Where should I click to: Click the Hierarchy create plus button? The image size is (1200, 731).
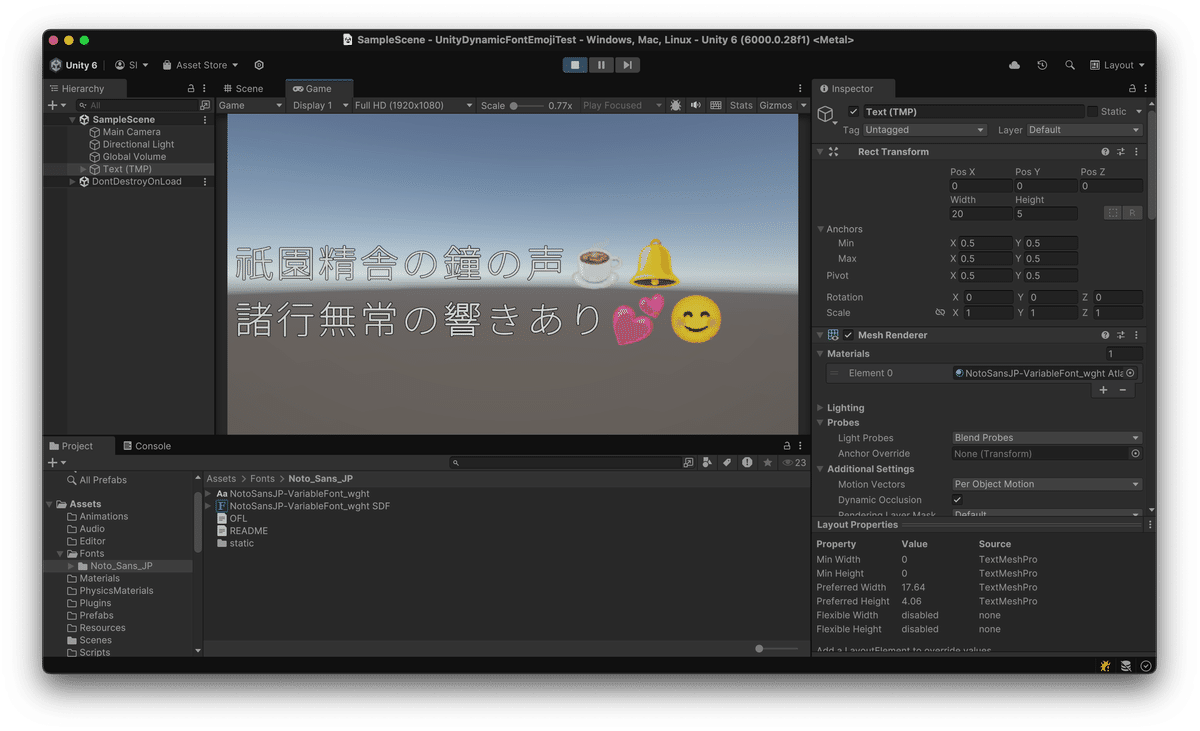pyautogui.click(x=53, y=105)
